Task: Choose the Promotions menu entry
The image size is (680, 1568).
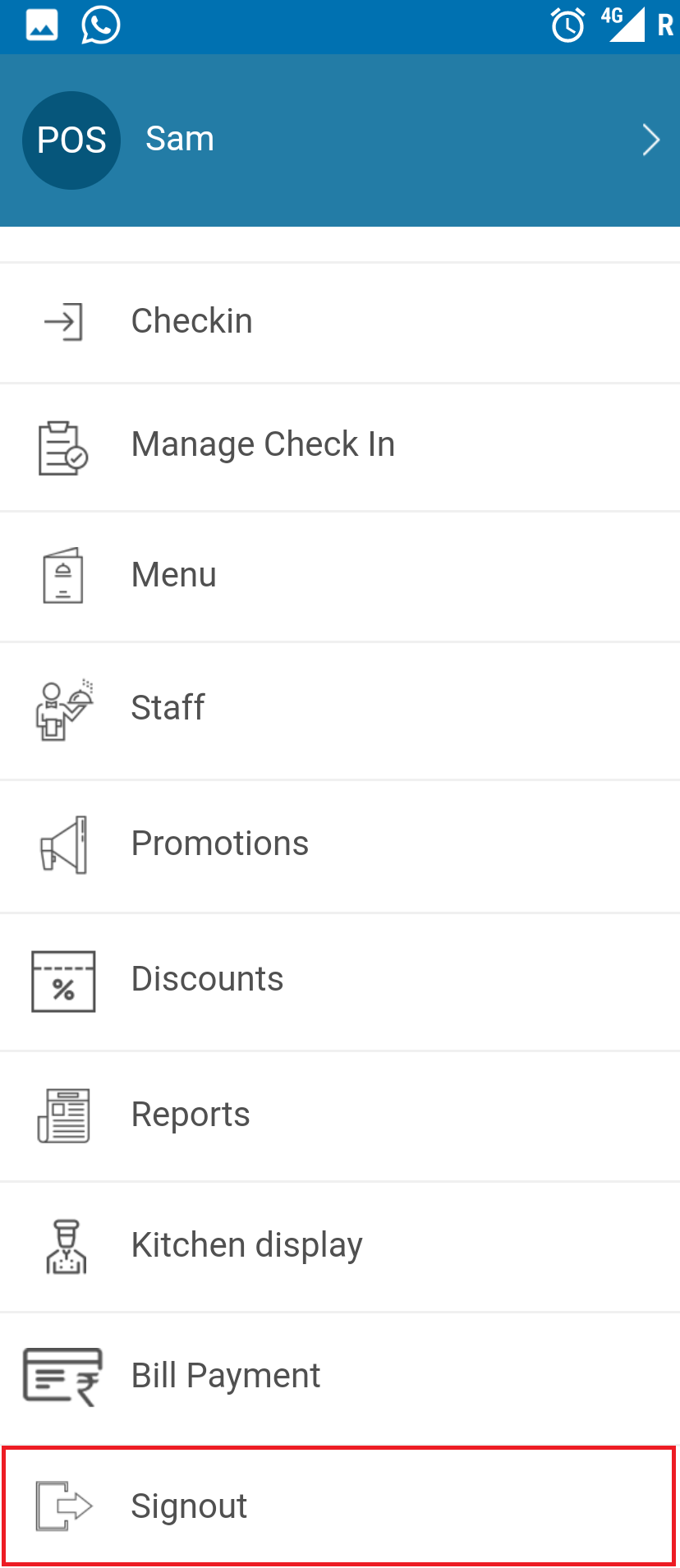Action: click(x=340, y=846)
